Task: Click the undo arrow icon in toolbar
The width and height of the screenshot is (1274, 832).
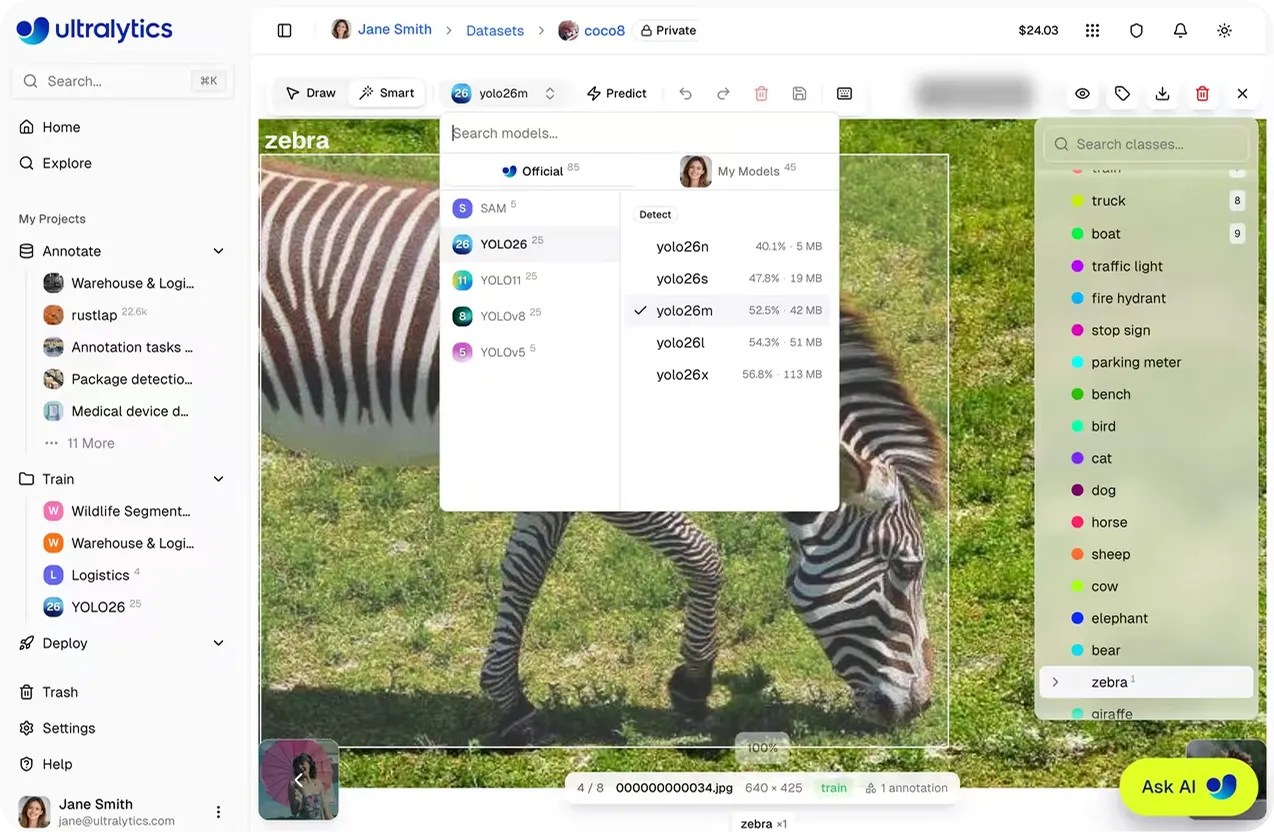Action: 685,93
